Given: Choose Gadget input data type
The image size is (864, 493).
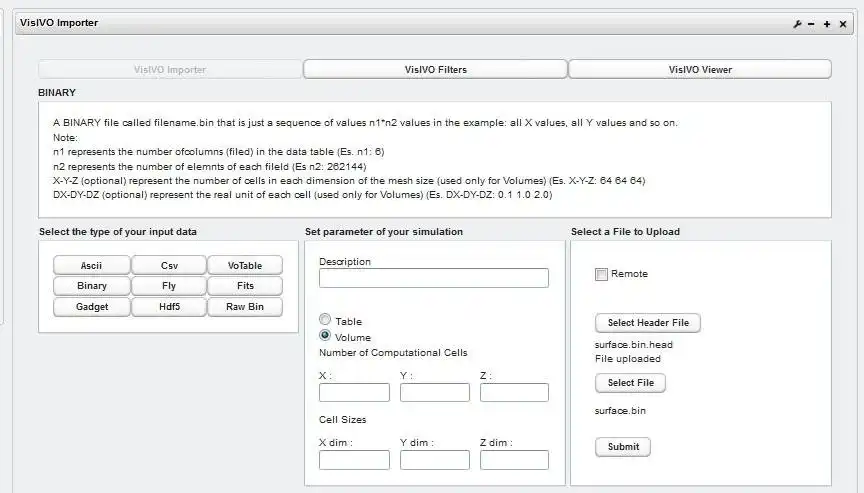Looking at the screenshot, I should (x=91, y=307).
